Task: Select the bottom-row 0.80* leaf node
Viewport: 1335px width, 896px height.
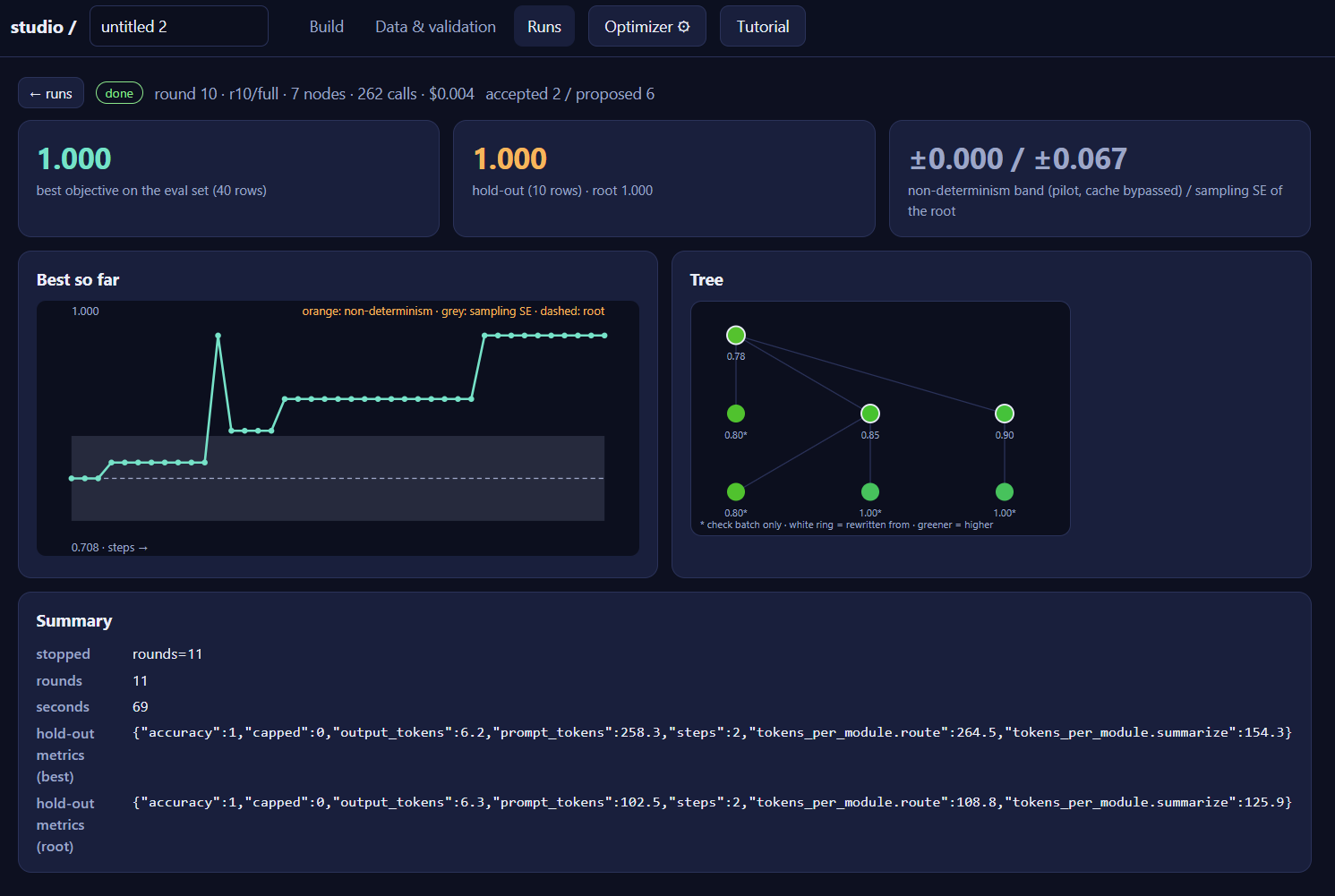Action: pyautogui.click(x=736, y=491)
